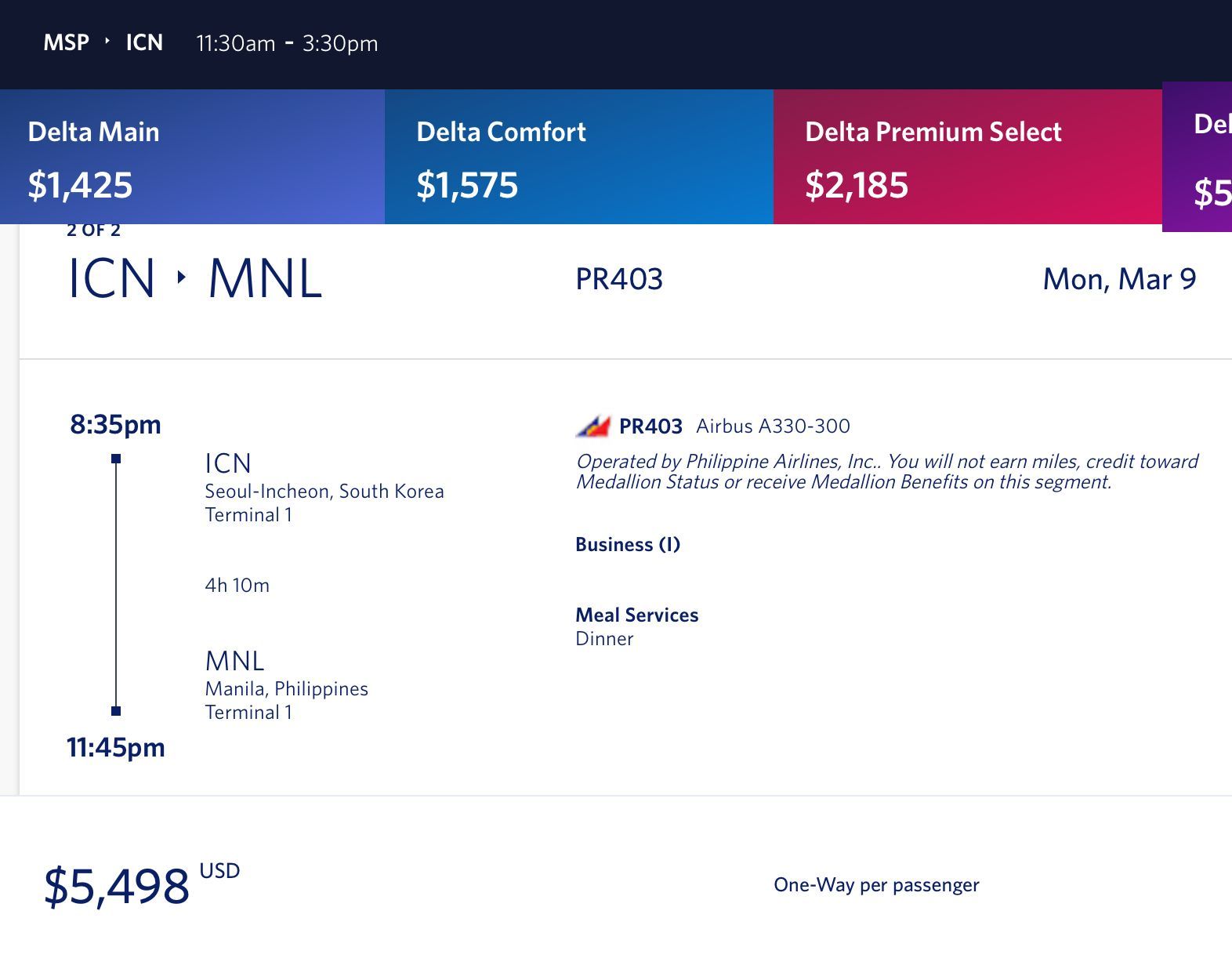The height and width of the screenshot is (958, 1232).
Task: Click the ICN departure timeline marker
Action: (x=116, y=459)
